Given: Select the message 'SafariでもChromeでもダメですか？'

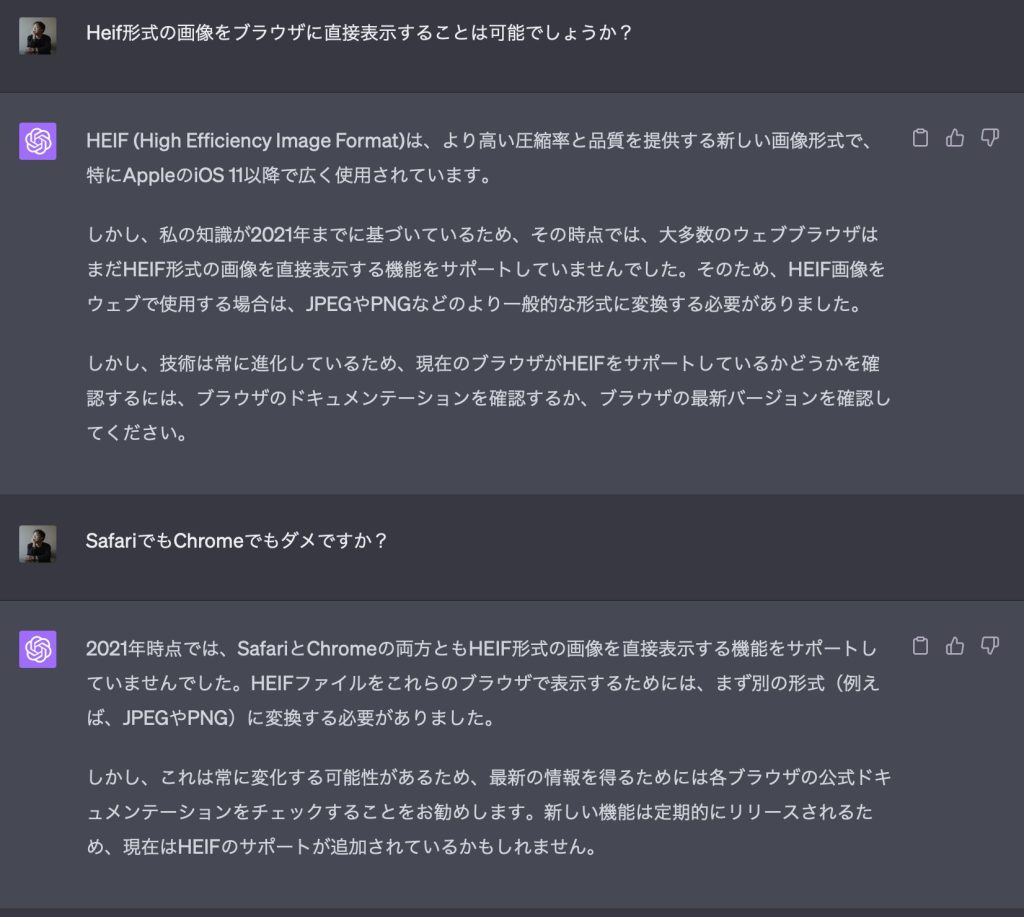Looking at the screenshot, I should [236, 541].
